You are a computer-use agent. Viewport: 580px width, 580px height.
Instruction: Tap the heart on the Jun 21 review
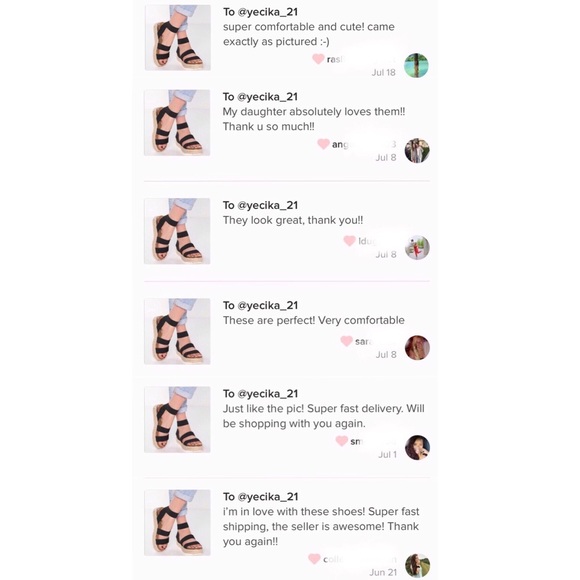(x=314, y=559)
